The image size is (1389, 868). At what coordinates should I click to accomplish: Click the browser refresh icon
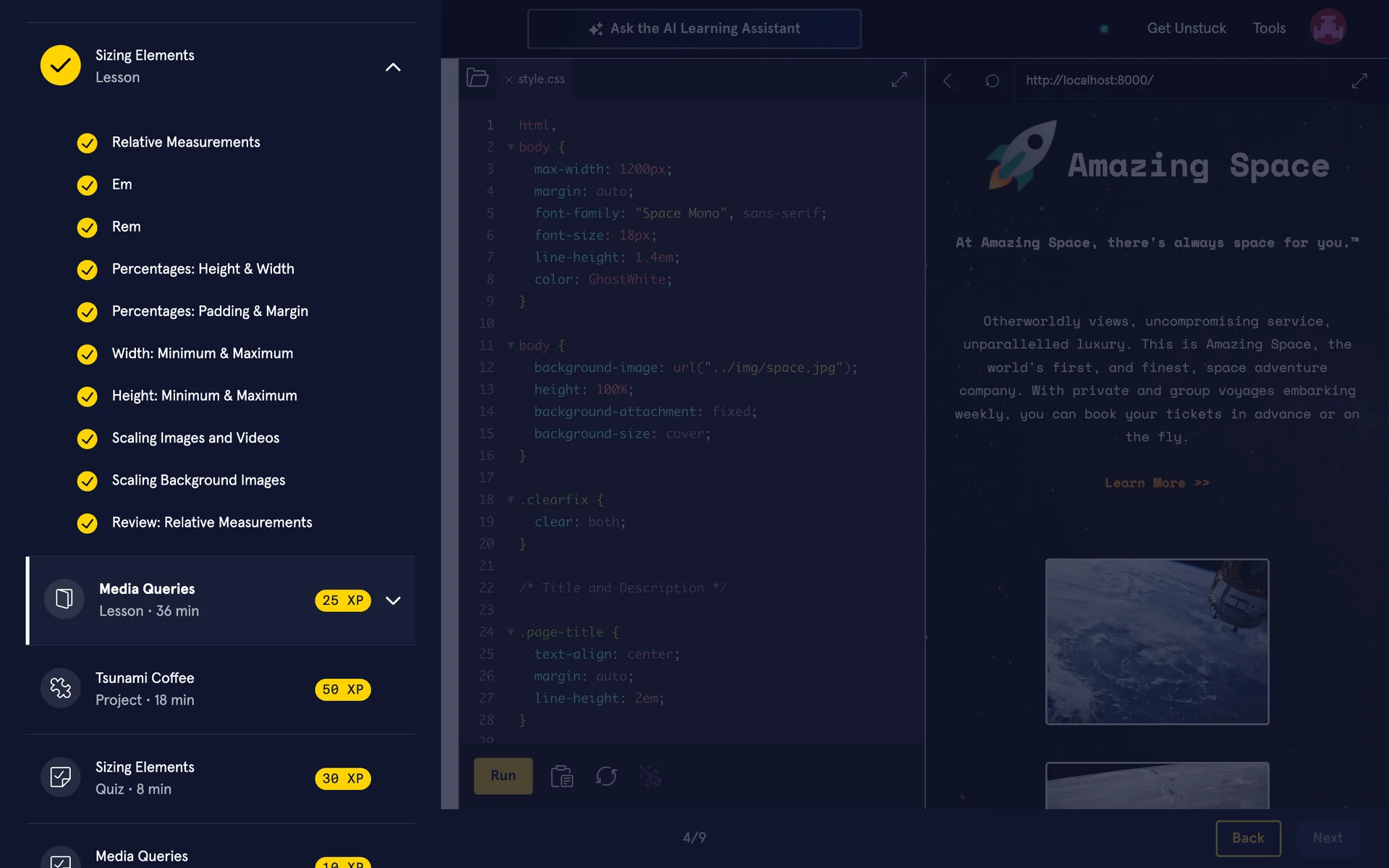pos(992,80)
